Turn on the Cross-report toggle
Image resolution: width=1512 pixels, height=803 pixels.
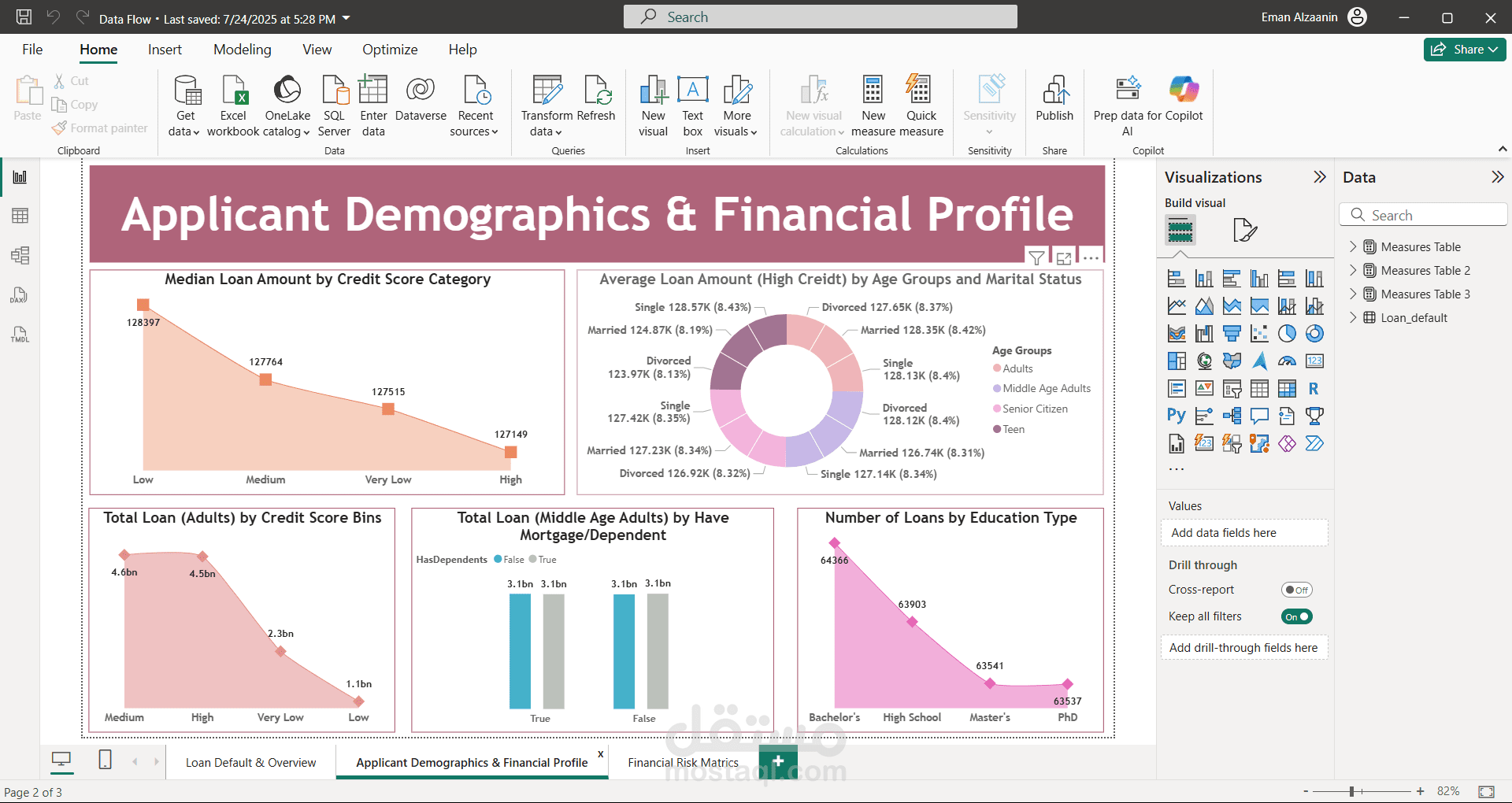(1296, 590)
